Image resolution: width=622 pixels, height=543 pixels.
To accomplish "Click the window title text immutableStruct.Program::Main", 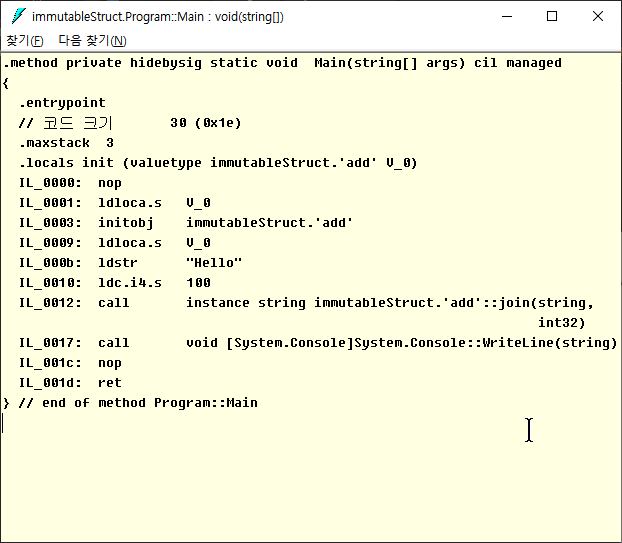I will (x=157, y=17).
